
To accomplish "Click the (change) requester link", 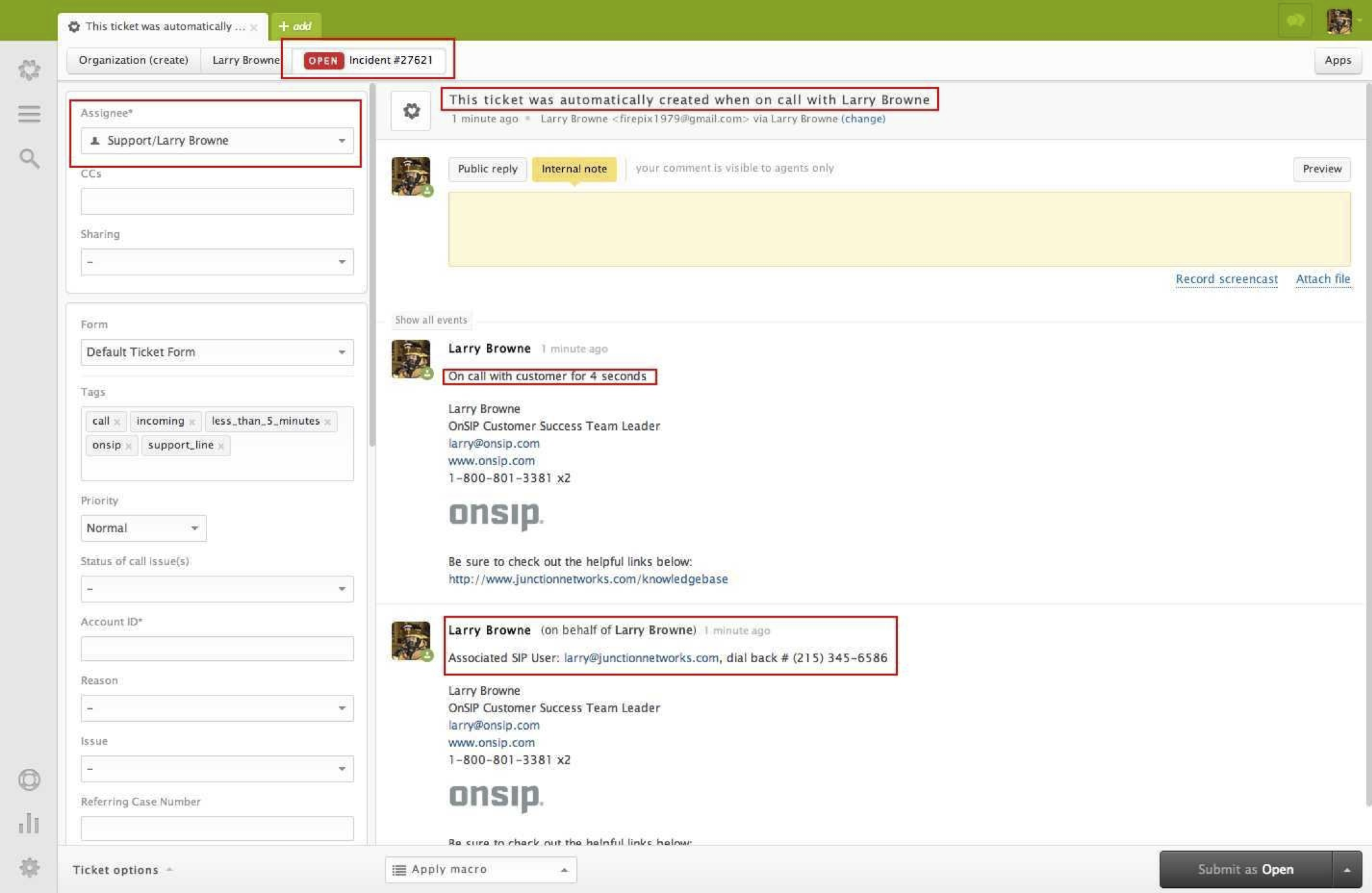I will pyautogui.click(x=863, y=119).
